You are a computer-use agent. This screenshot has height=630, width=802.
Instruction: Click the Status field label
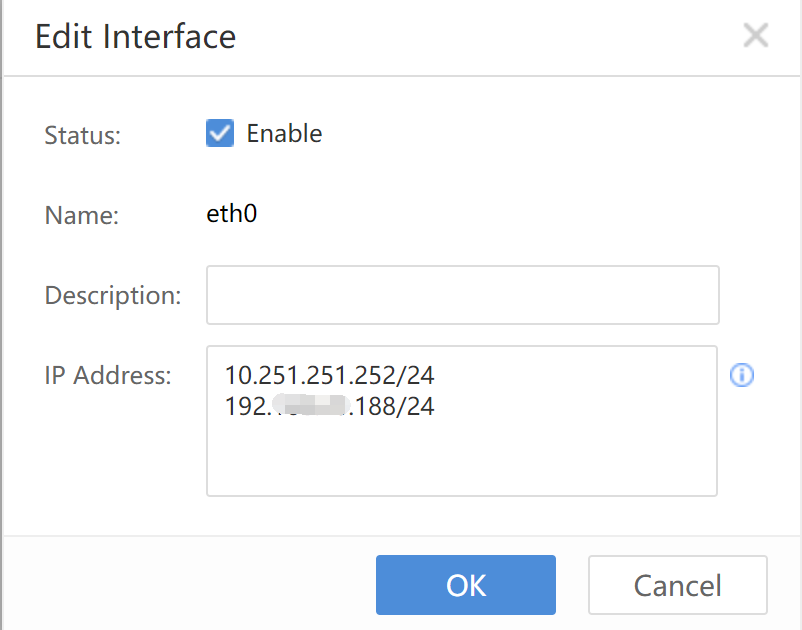click(83, 135)
